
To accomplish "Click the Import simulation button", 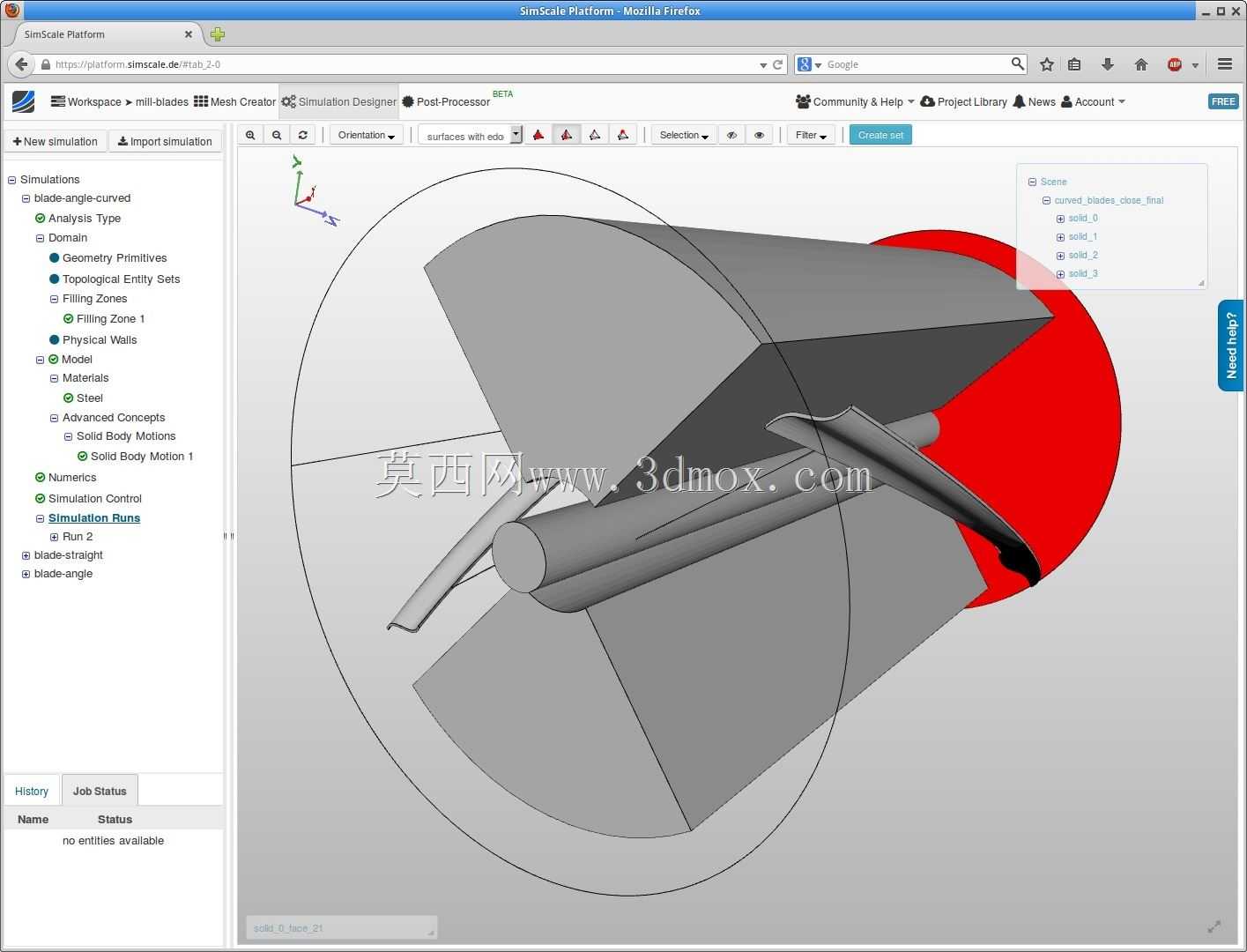I will 165,141.
